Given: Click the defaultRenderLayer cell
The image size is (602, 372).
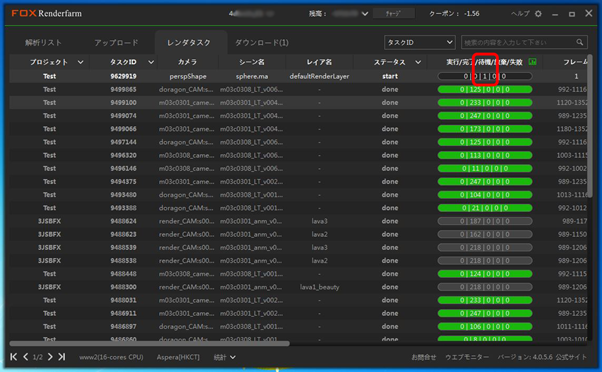Looking at the screenshot, I should coord(319,76).
